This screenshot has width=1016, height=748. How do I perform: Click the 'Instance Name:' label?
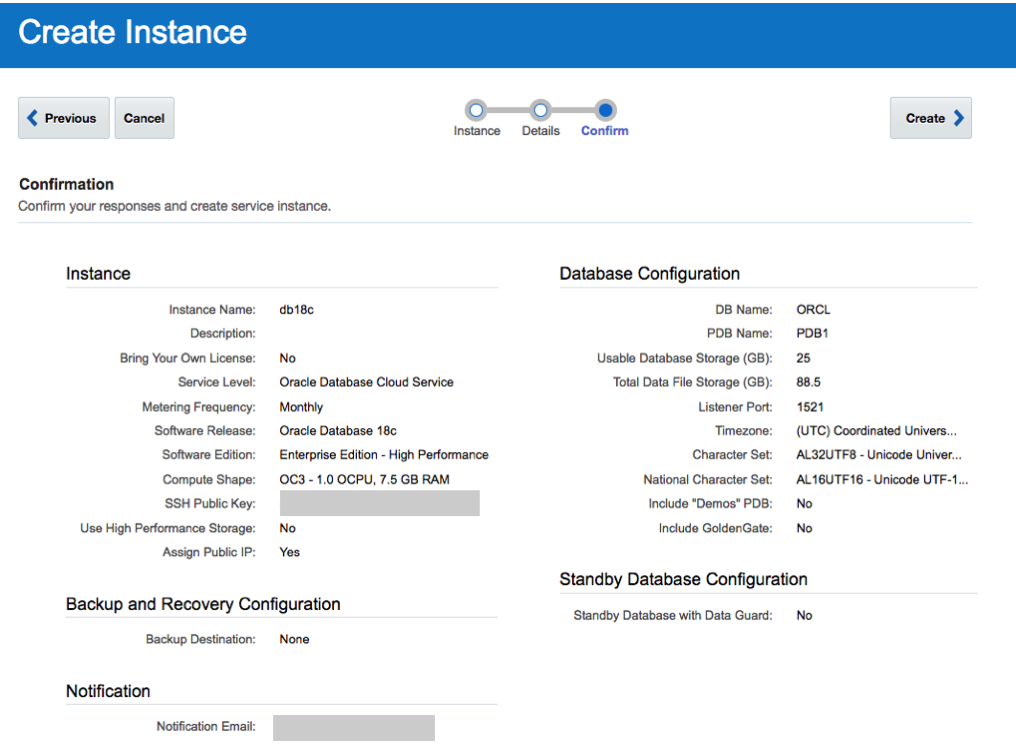pos(212,310)
